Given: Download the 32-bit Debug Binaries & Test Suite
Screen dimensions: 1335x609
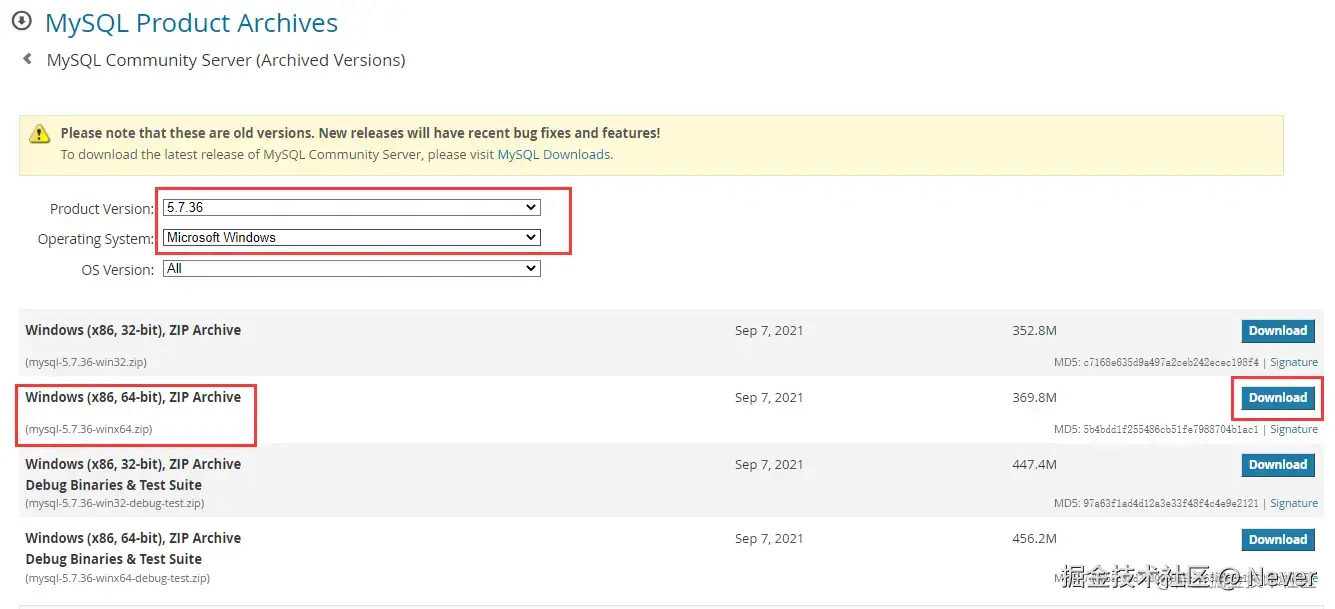Looking at the screenshot, I should pyautogui.click(x=1277, y=465).
